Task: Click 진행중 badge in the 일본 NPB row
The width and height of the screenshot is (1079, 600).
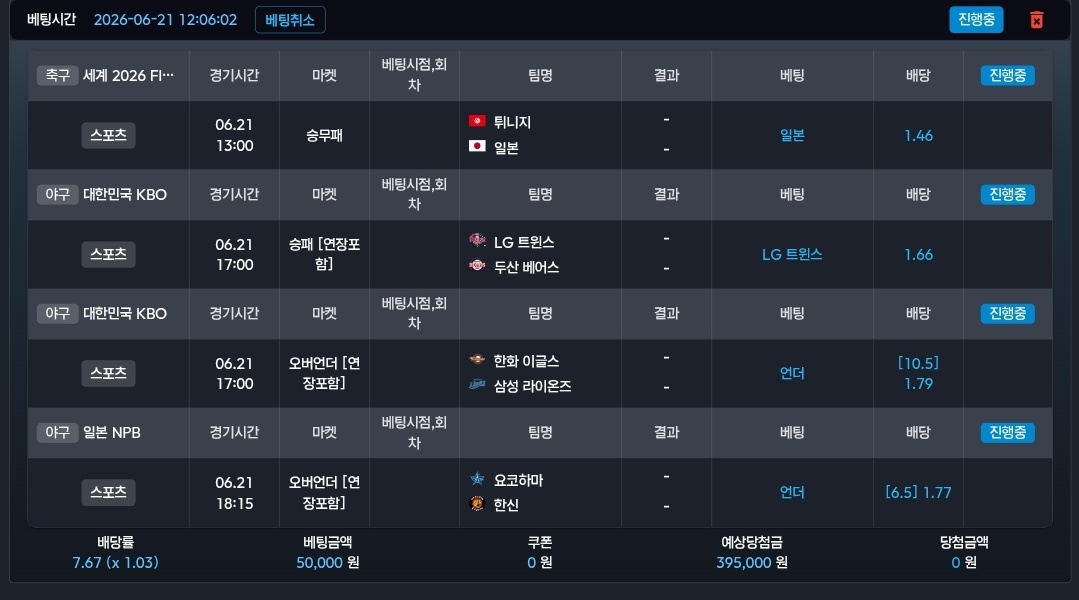Action: [x=1007, y=432]
